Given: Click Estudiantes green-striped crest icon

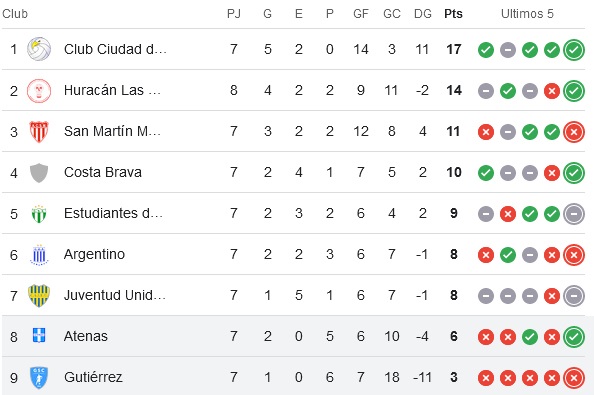Looking at the screenshot, I should 39,214.
